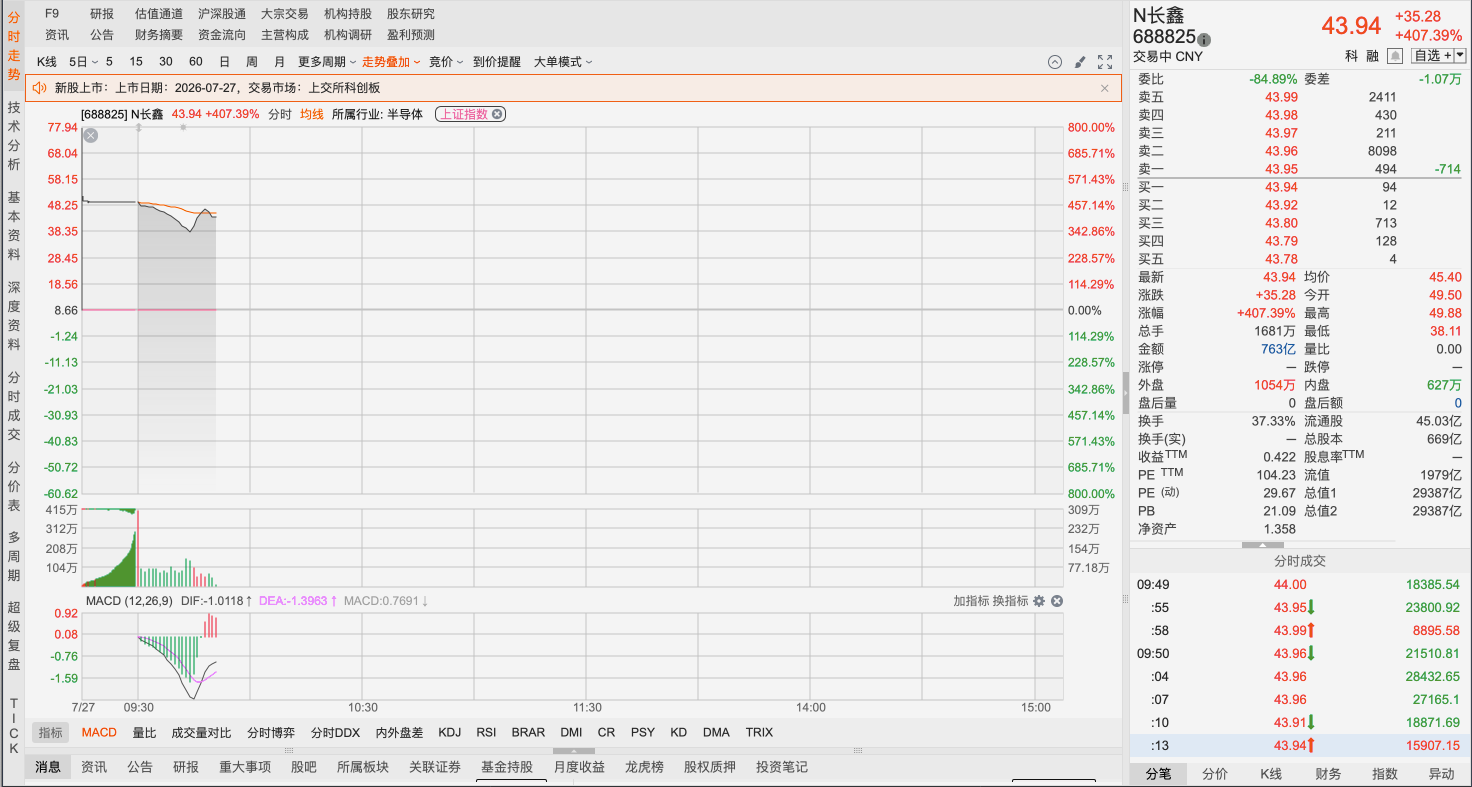1472x787 pixels.
Task: Select the KDJ indicator
Action: point(450,733)
